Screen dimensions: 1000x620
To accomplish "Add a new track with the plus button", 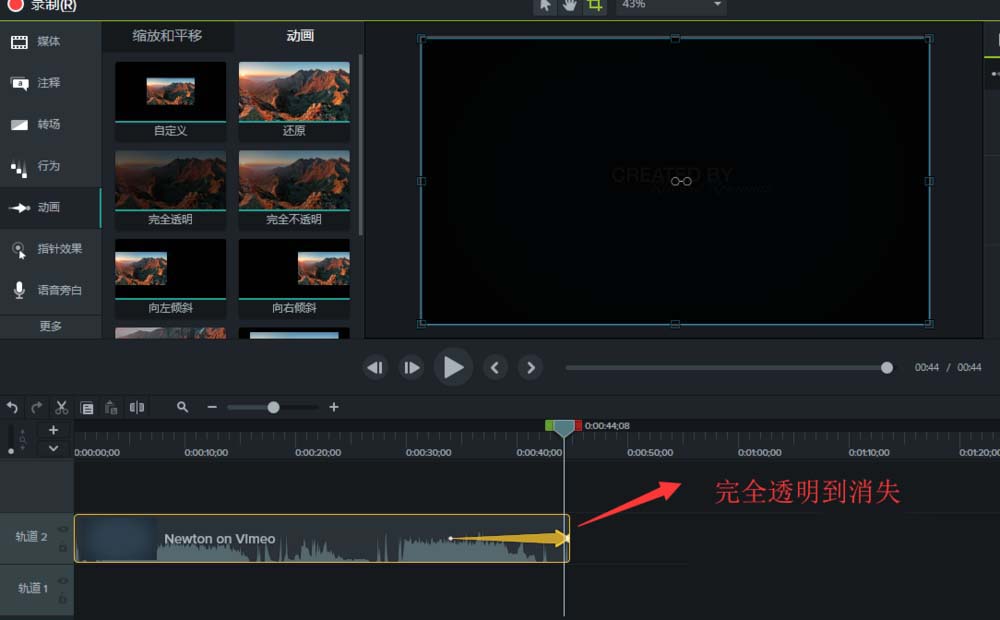I will pyautogui.click(x=53, y=430).
